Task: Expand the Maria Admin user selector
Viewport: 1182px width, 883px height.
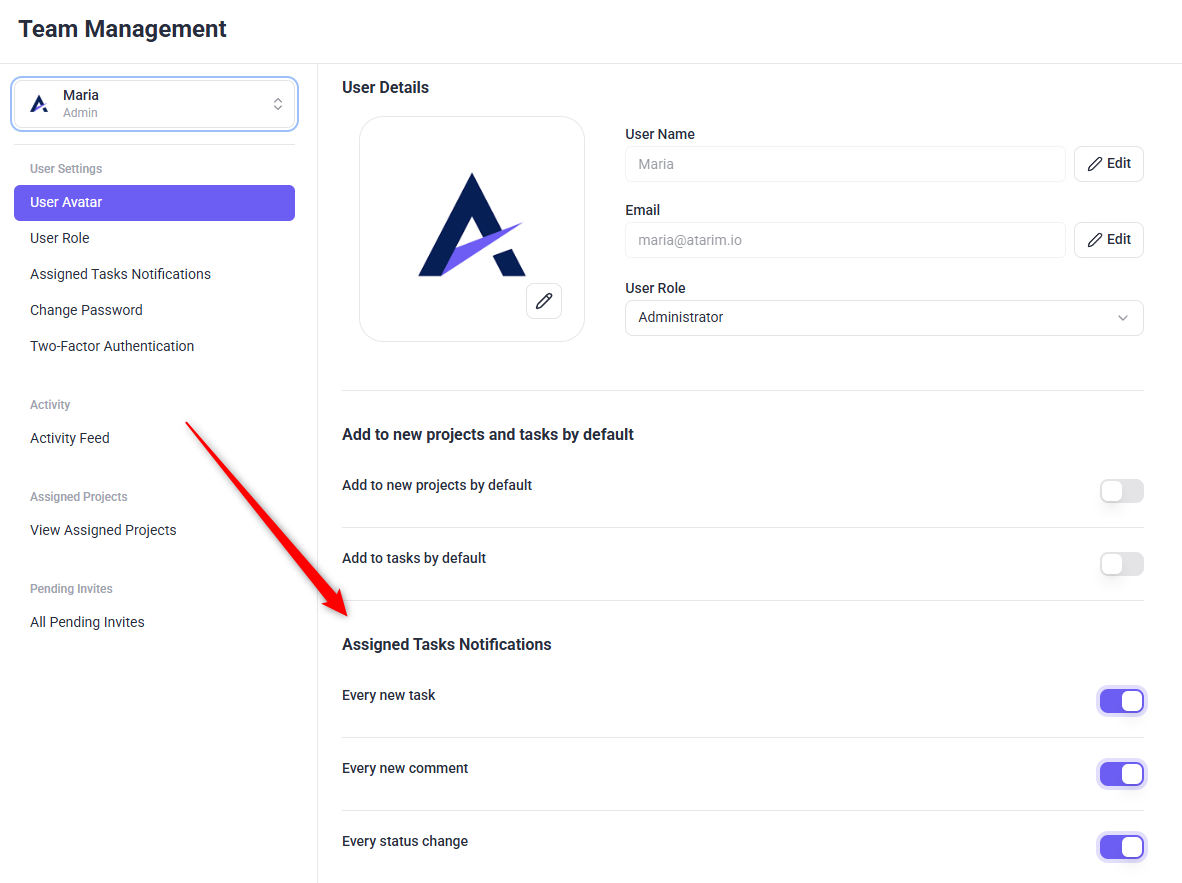Action: click(x=154, y=104)
